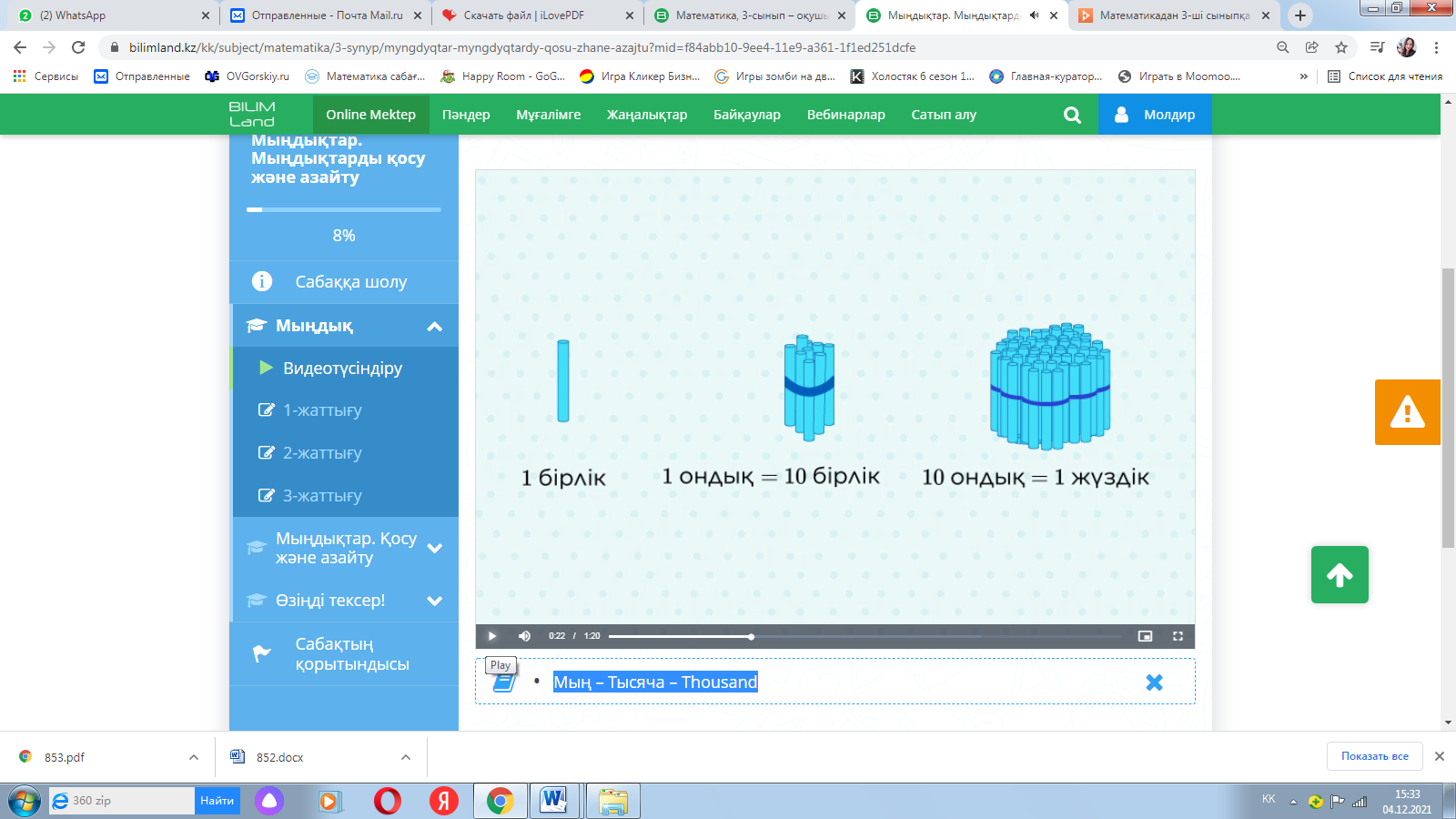1456x819 pixels.
Task: Switch to the WhatsApp tab
Action: [x=114, y=15]
